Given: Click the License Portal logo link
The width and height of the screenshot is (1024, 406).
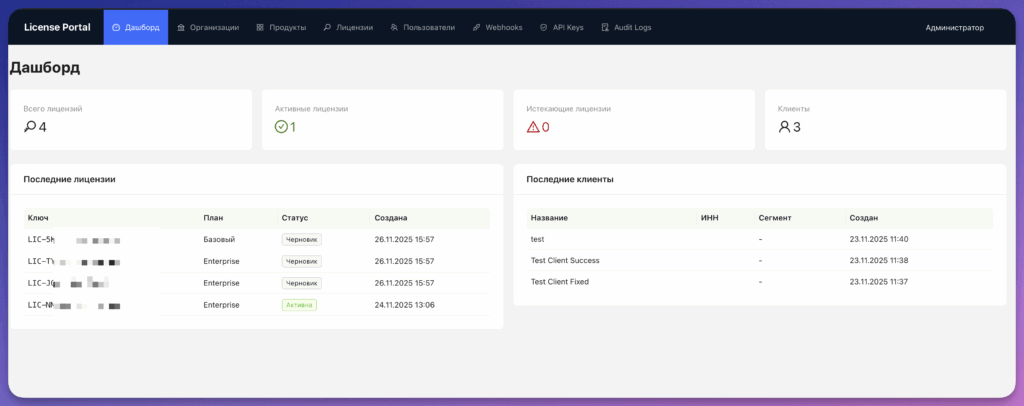Looking at the screenshot, I should point(57,27).
